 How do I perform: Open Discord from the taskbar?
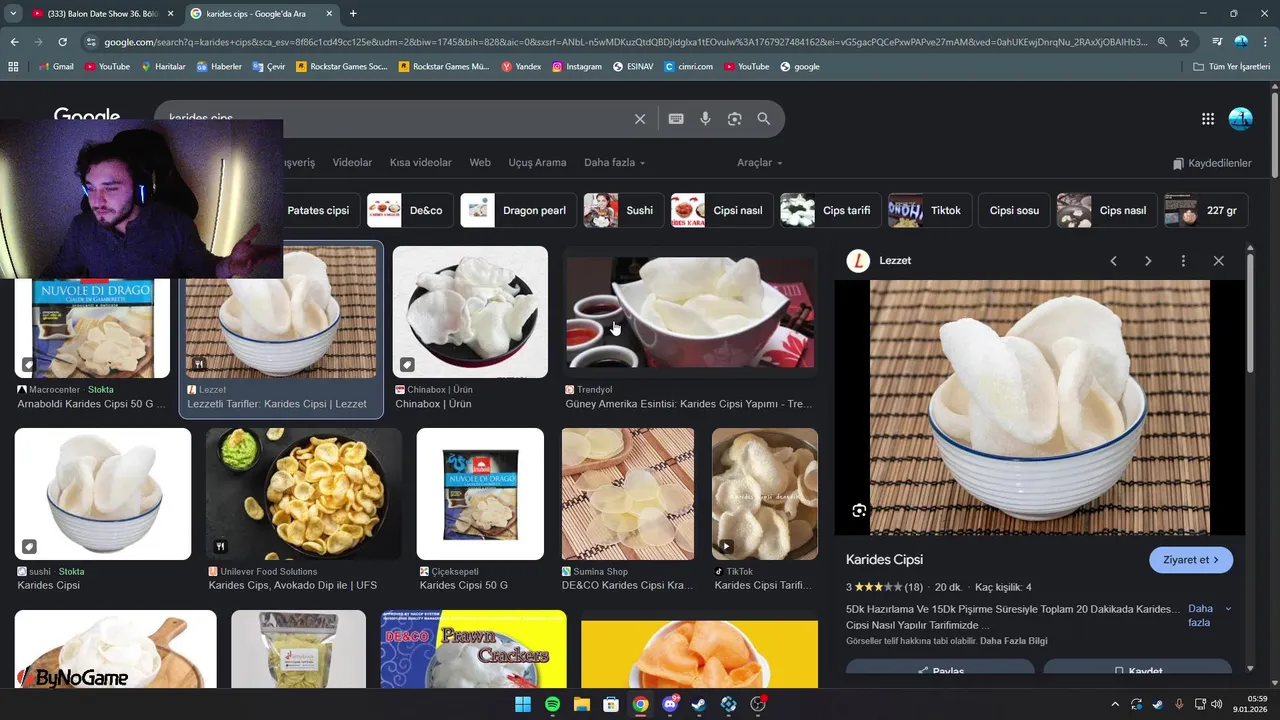(x=670, y=704)
